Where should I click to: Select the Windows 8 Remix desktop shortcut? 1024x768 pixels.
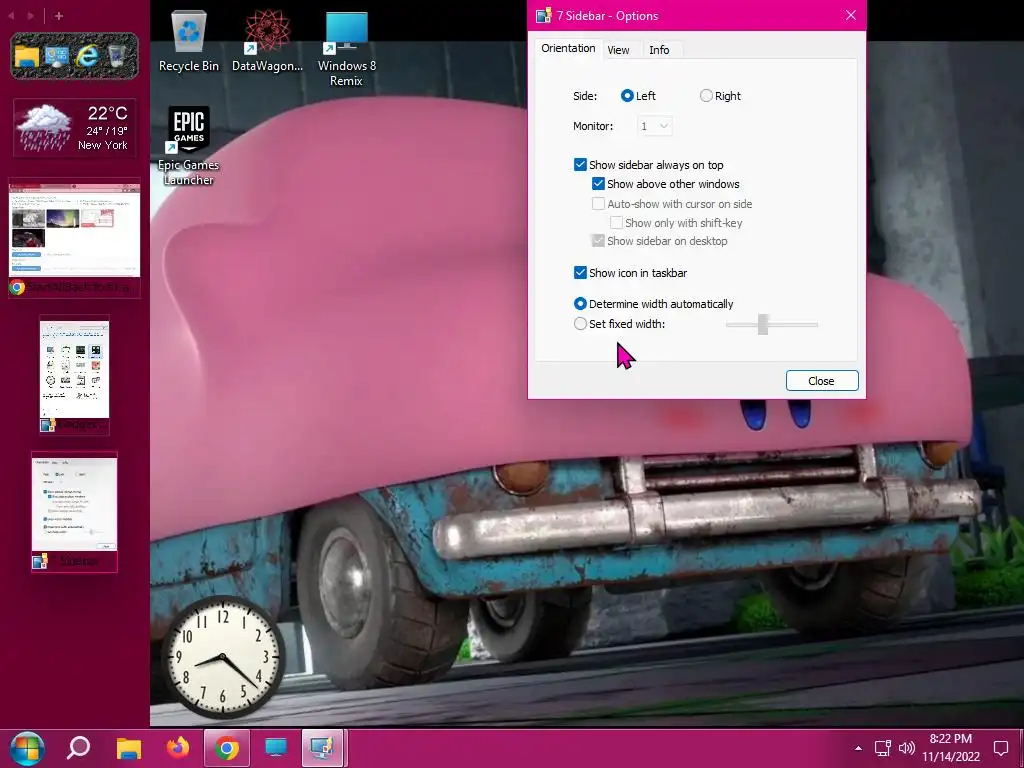(346, 49)
